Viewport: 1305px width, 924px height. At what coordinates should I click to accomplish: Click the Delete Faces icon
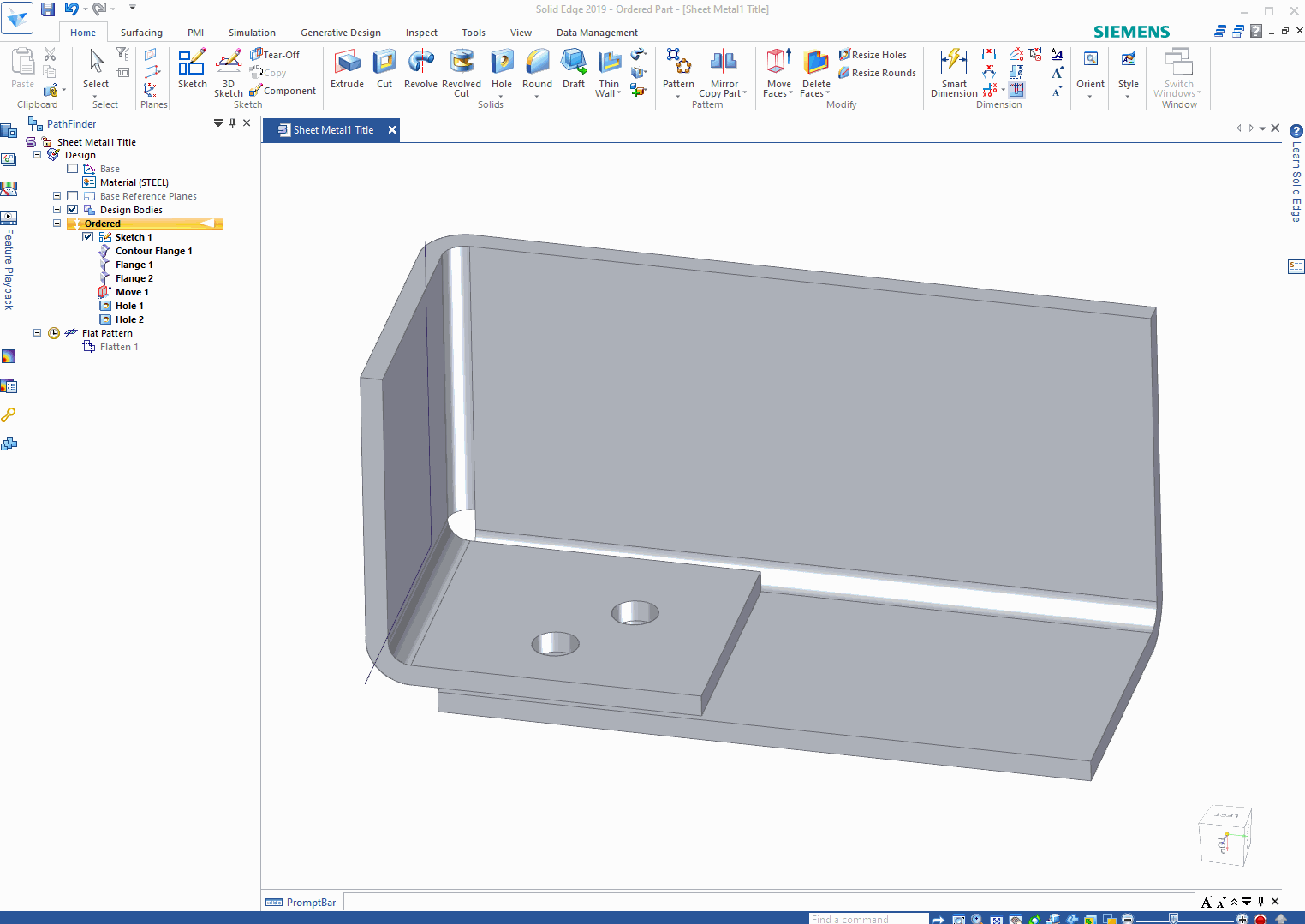pos(816,63)
